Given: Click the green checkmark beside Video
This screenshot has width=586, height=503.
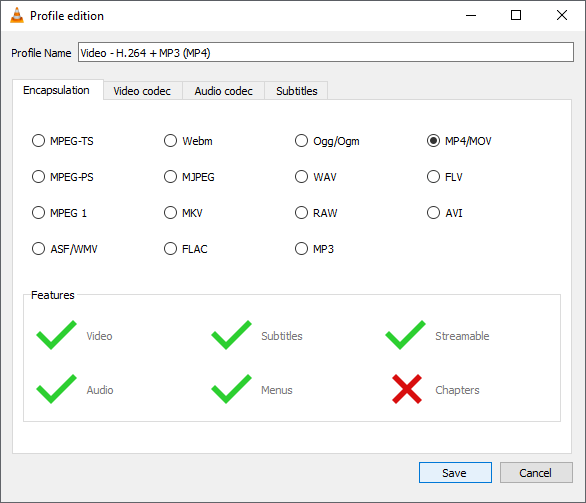Looking at the screenshot, I should pyautogui.click(x=56, y=335).
